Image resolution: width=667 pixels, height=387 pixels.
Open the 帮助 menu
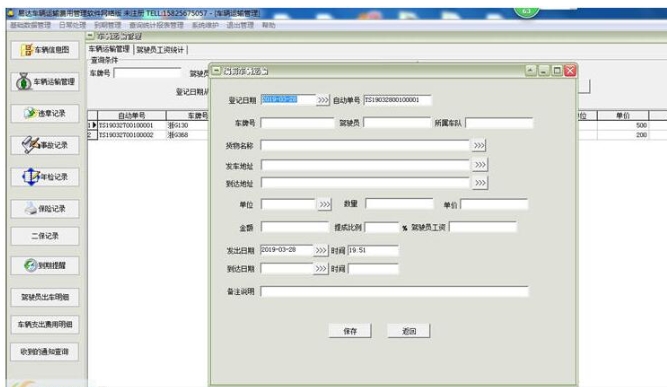coord(268,25)
